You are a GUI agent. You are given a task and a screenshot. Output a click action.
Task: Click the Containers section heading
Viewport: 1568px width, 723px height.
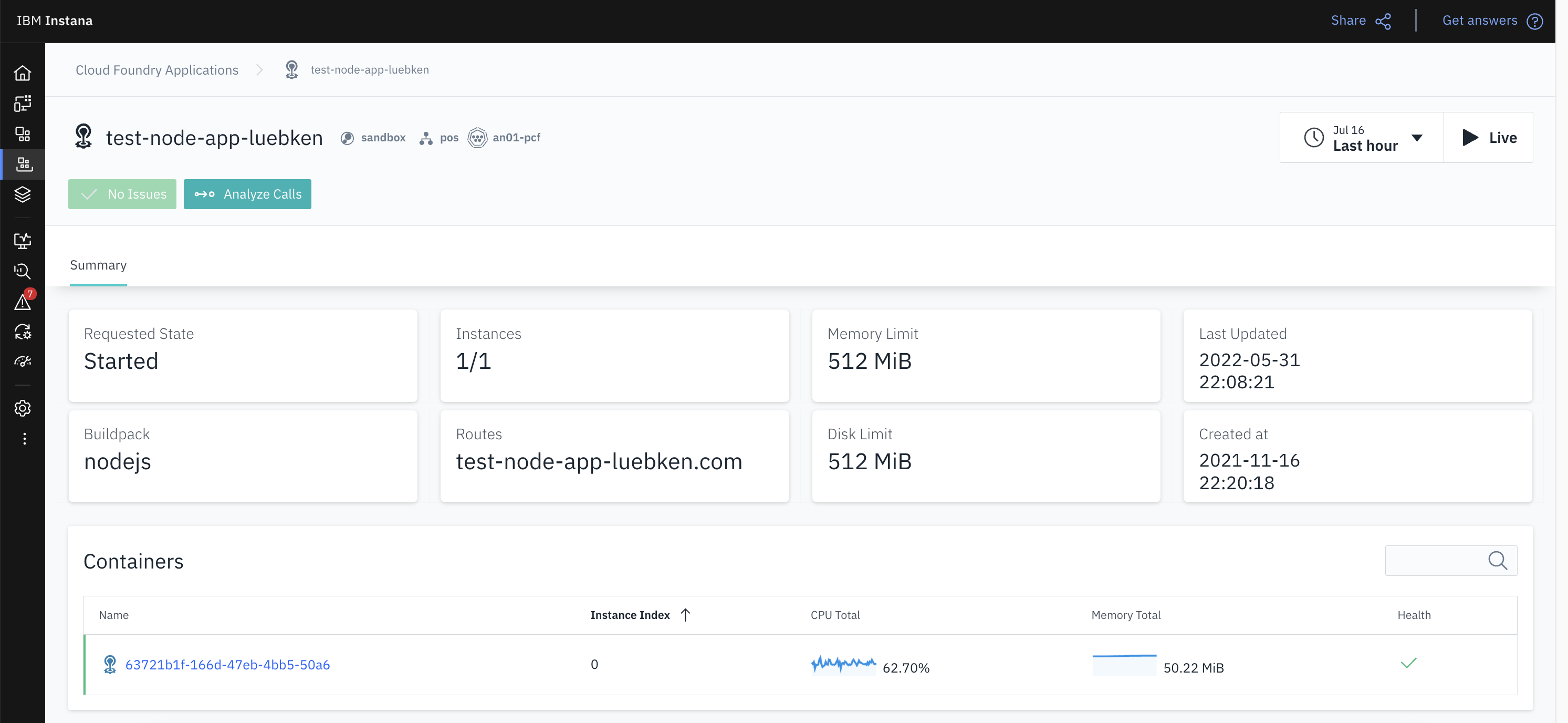tap(133, 562)
